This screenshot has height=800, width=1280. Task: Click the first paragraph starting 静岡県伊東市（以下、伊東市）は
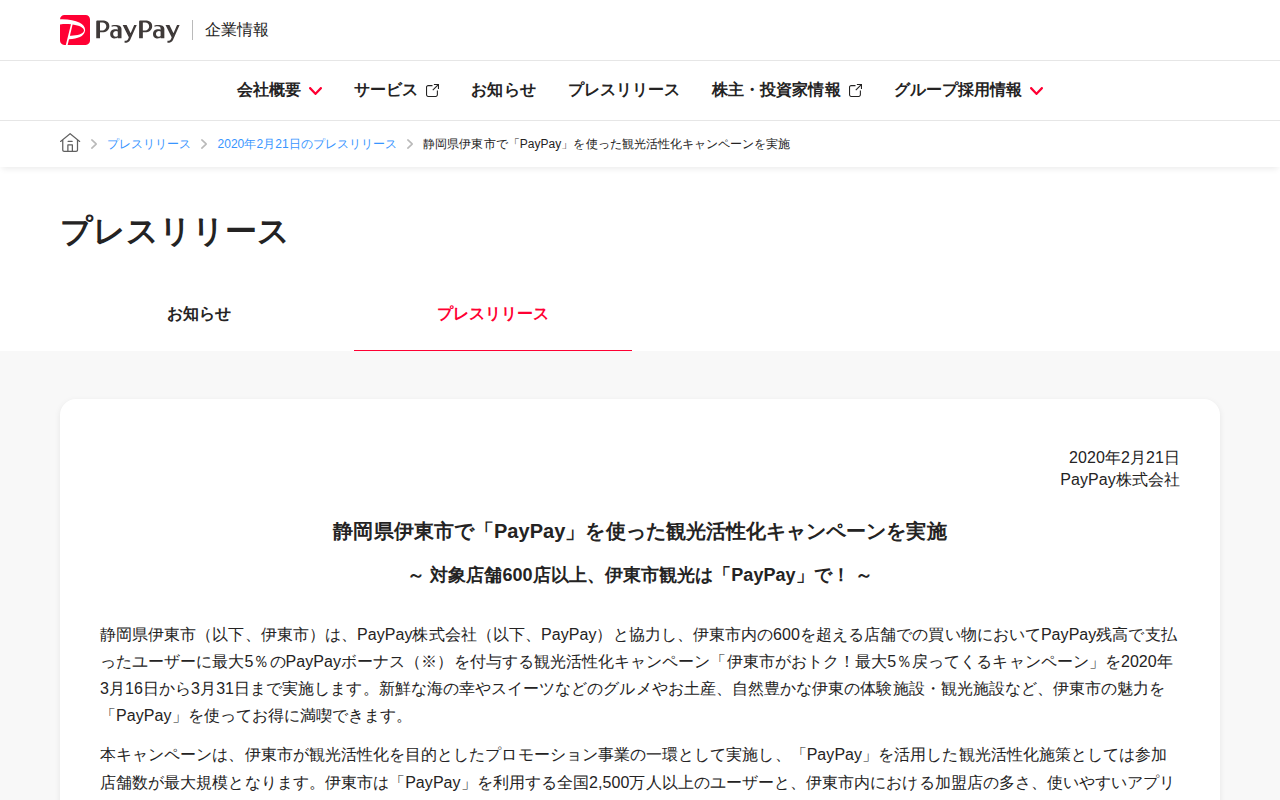(x=640, y=675)
